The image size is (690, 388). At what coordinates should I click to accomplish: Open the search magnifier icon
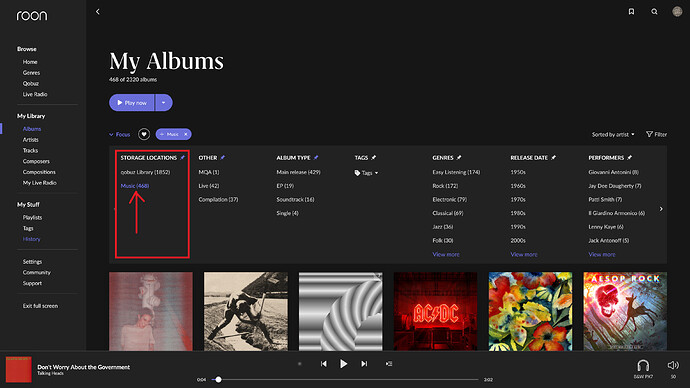[654, 12]
